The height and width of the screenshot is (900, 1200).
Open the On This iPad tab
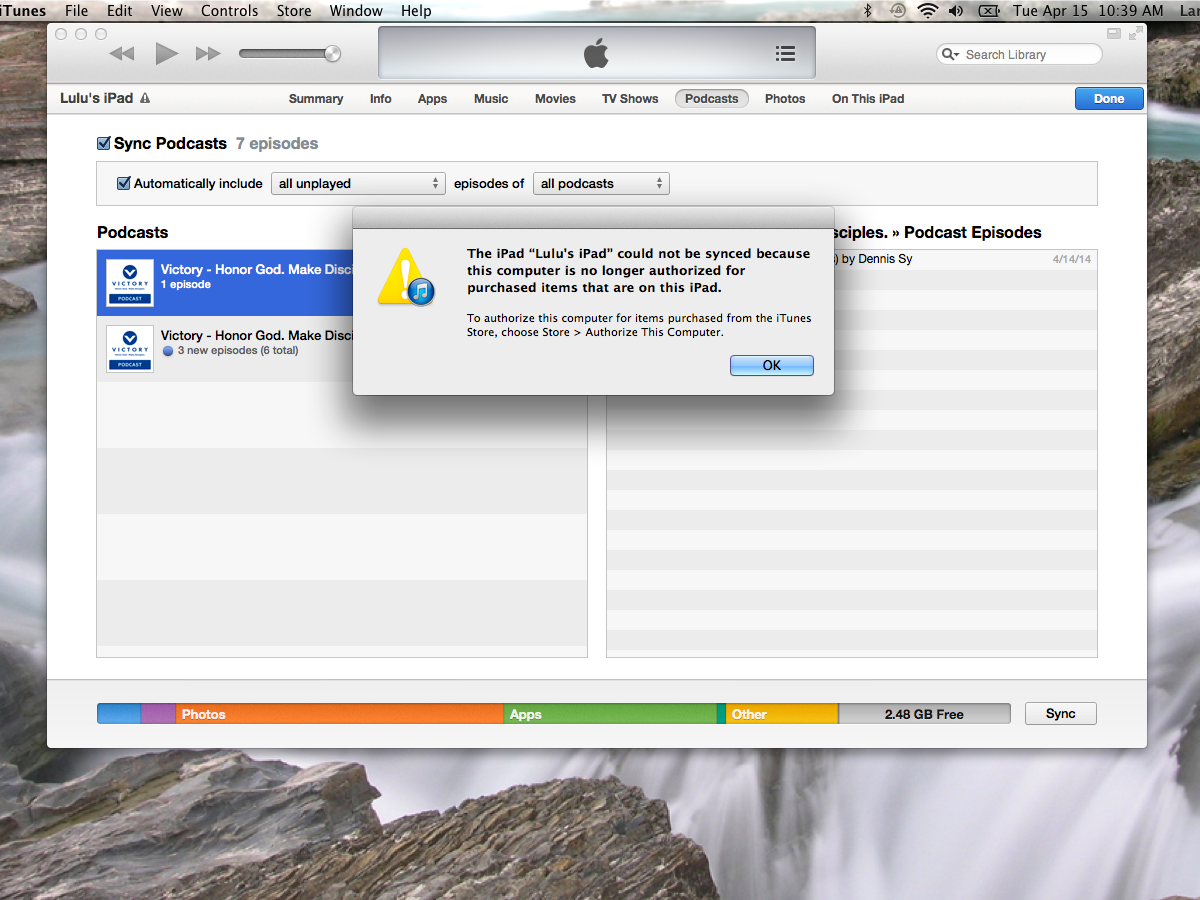click(x=868, y=99)
